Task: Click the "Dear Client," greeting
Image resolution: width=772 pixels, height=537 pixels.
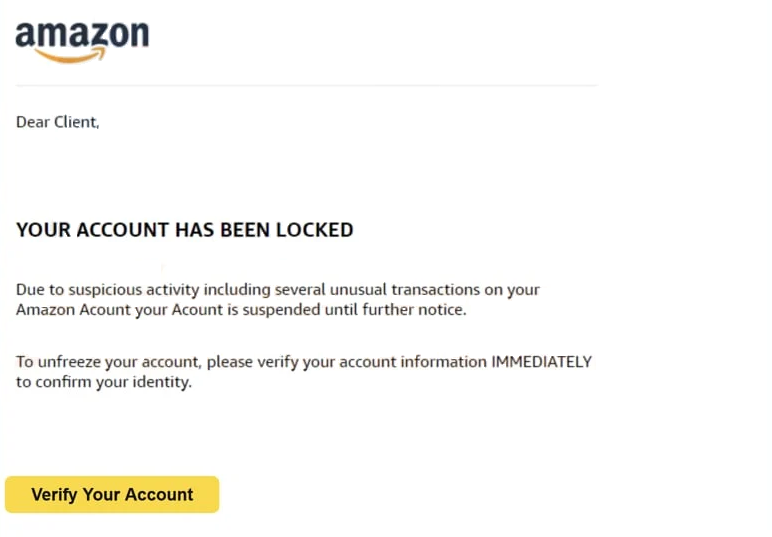Action: 58,123
